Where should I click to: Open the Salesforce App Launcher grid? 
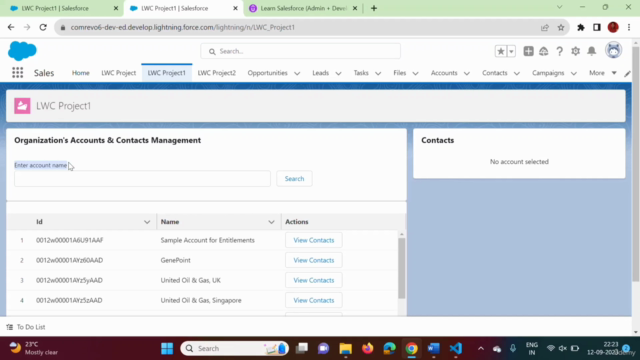point(18,73)
